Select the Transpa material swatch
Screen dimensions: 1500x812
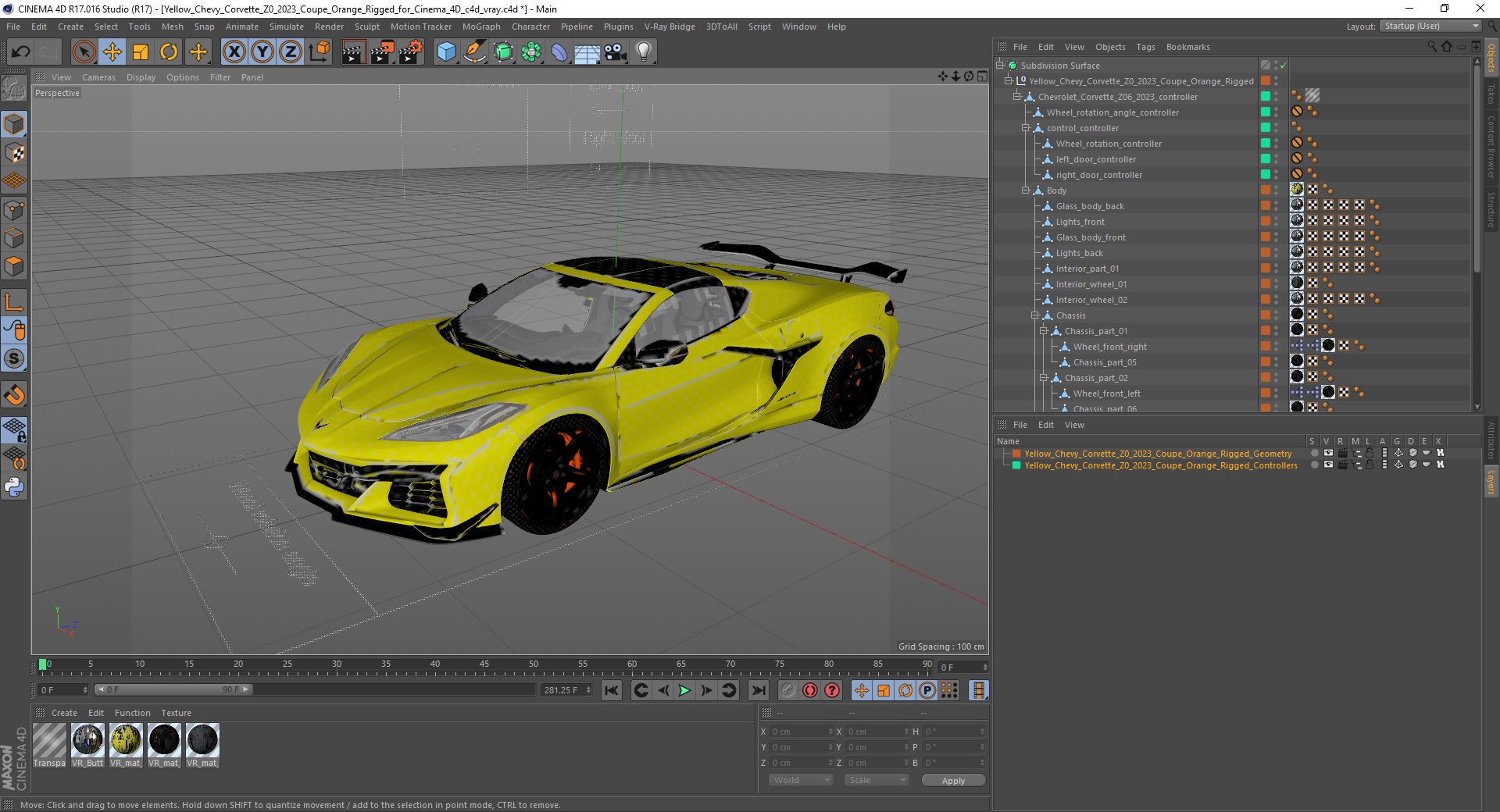point(49,745)
